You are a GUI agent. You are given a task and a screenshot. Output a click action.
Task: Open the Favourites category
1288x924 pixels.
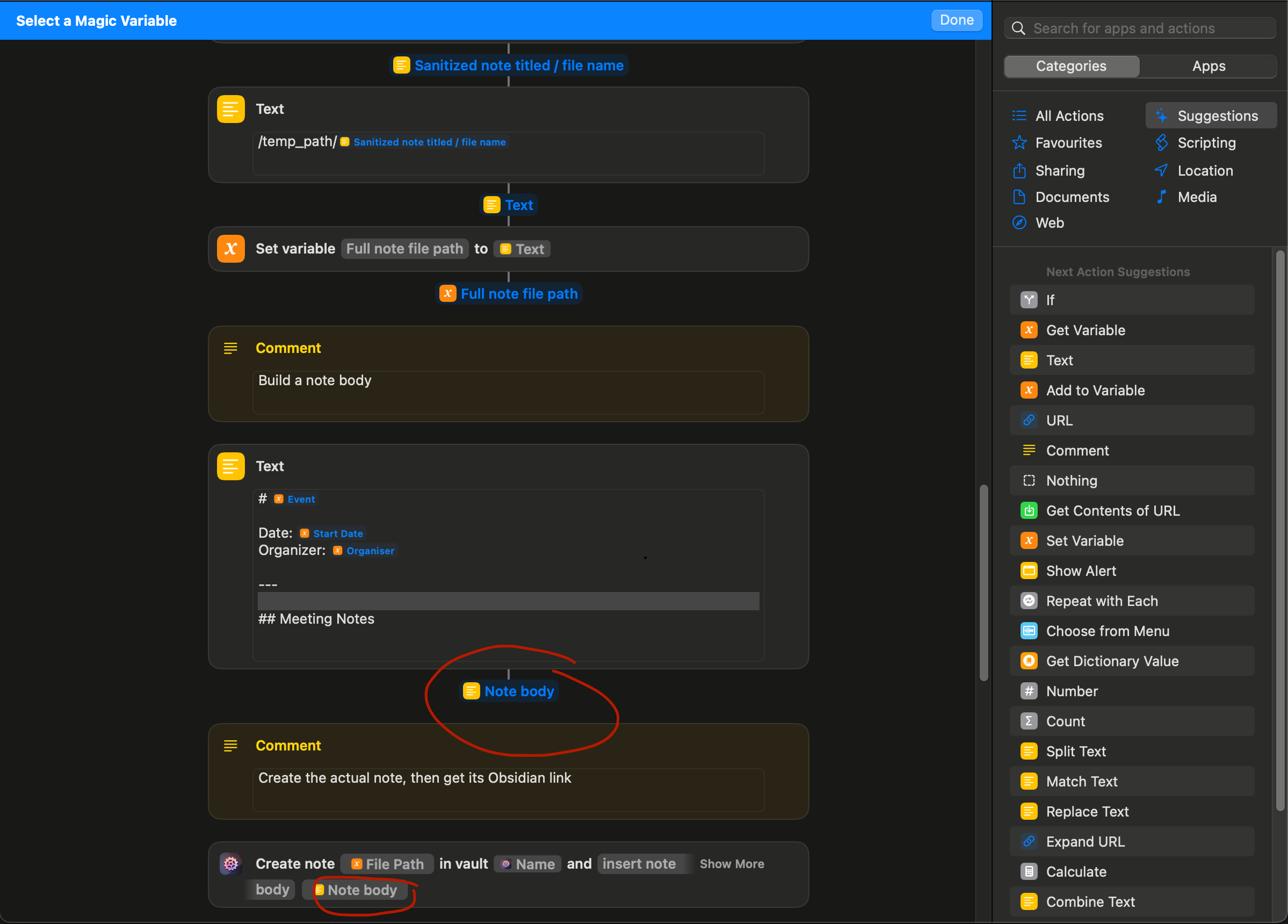pyautogui.click(x=1068, y=142)
